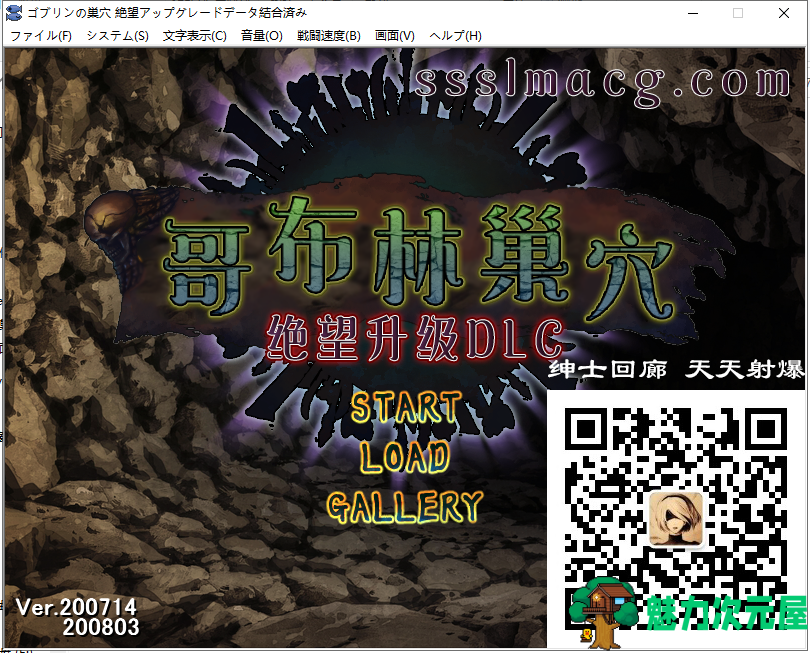810x653 pixels.
Task: Click START to begin the game
Action: (x=406, y=408)
